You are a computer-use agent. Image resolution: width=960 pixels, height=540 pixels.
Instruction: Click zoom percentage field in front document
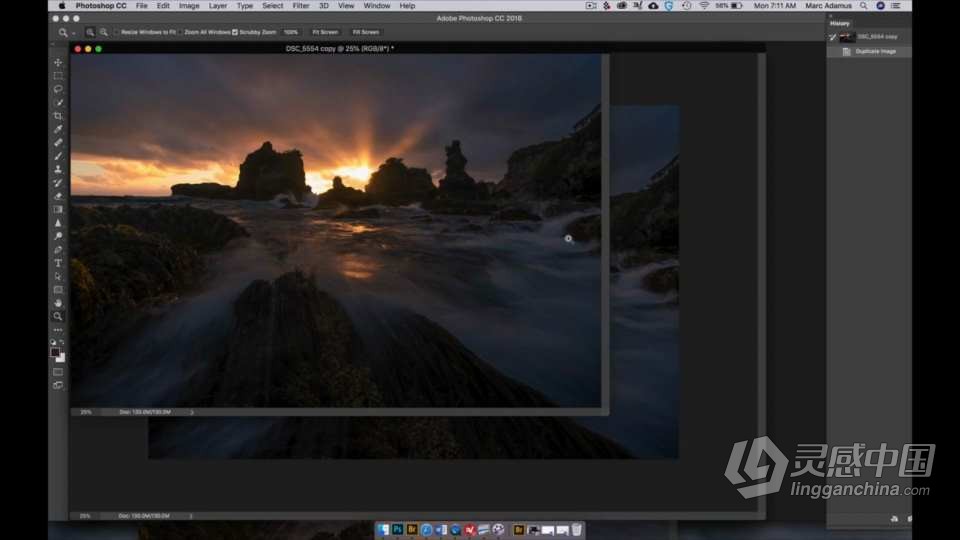(86, 412)
